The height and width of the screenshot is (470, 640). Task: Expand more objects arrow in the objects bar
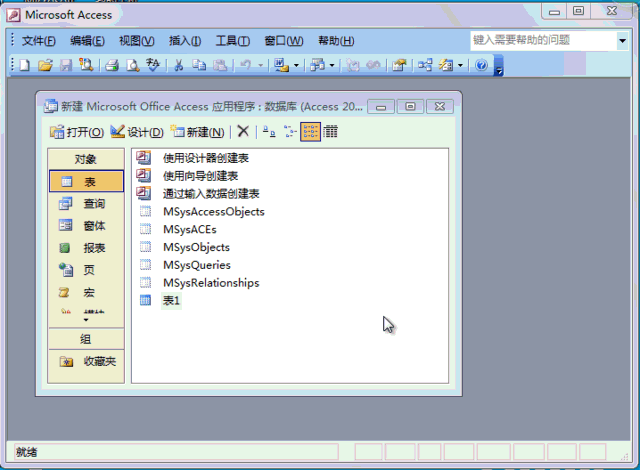click(x=86, y=320)
